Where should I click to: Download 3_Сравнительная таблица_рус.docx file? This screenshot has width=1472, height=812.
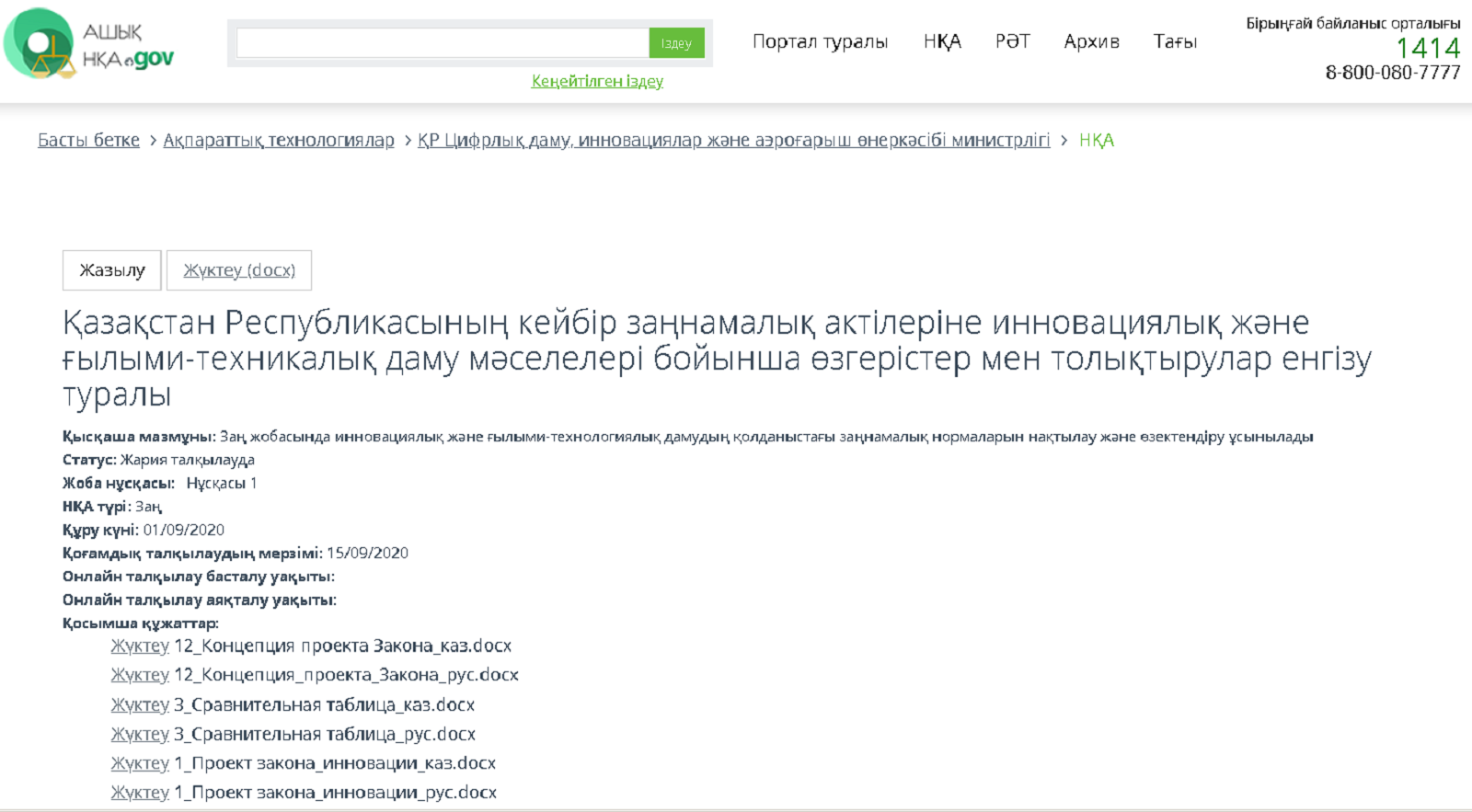click(140, 735)
